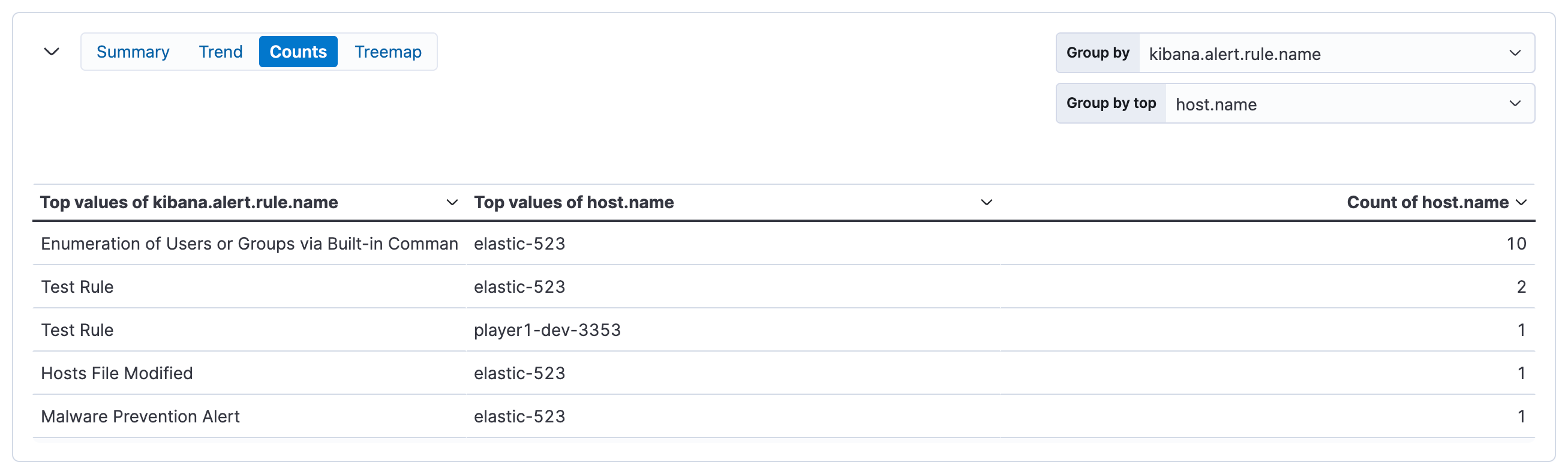Click the Hosts File Modified rule
The width and height of the screenshot is (1568, 474).
click(116, 373)
